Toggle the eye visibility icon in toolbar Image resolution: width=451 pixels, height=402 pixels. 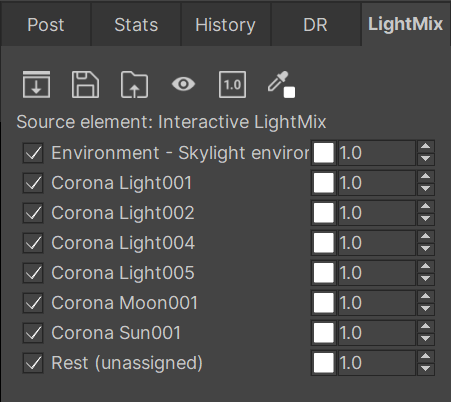click(183, 84)
